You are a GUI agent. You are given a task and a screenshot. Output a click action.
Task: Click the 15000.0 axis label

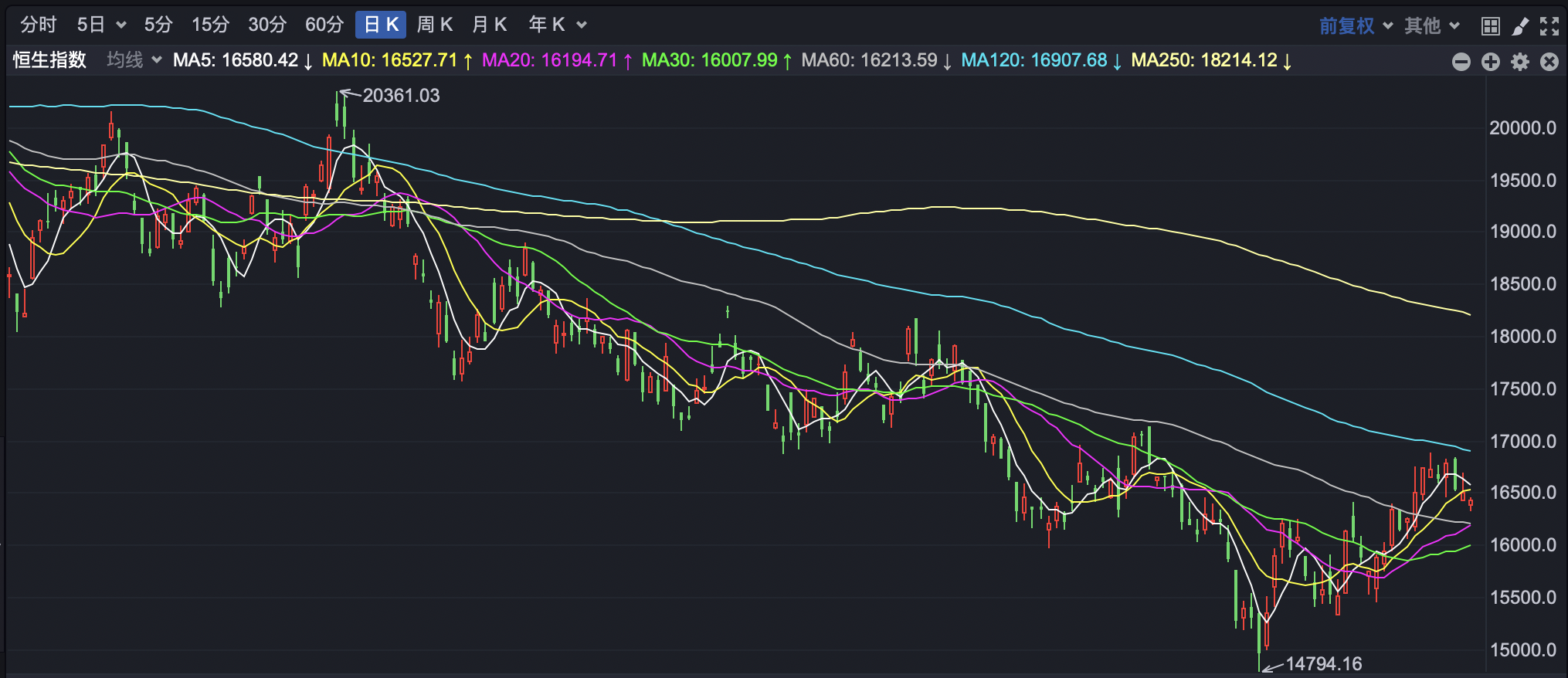click(x=1522, y=650)
